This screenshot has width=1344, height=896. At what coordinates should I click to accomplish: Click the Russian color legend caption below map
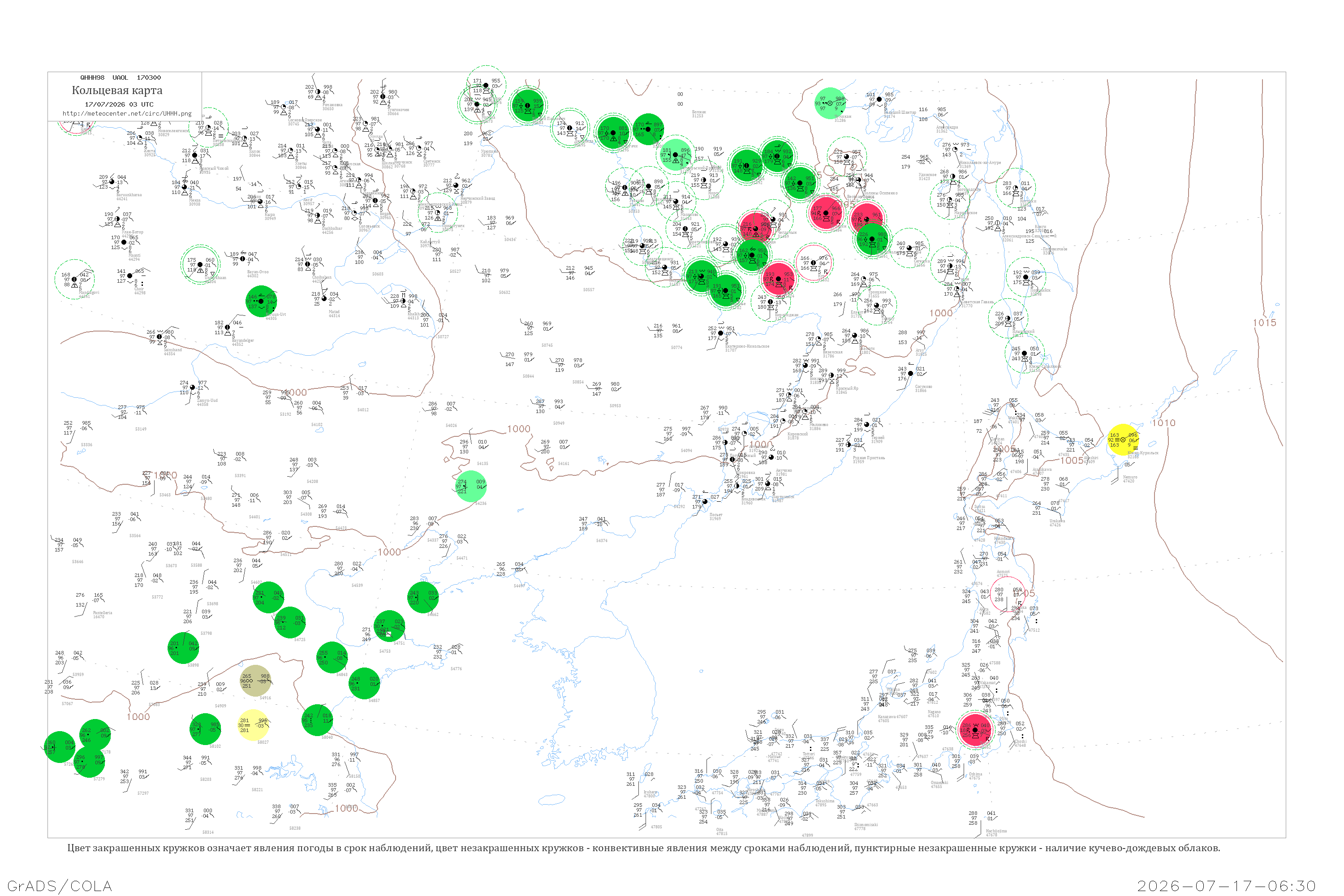coord(643,848)
